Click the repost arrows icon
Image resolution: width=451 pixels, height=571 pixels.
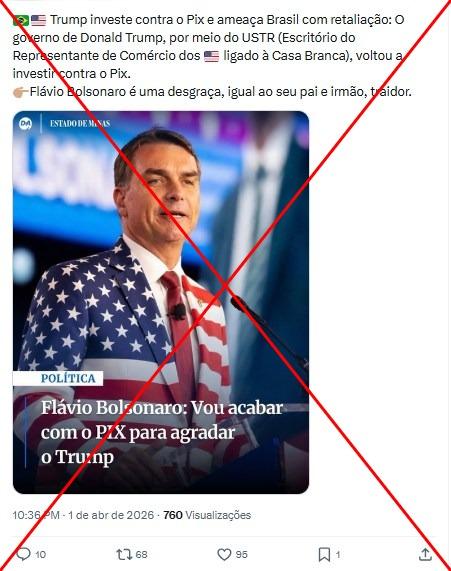[x=124, y=555]
